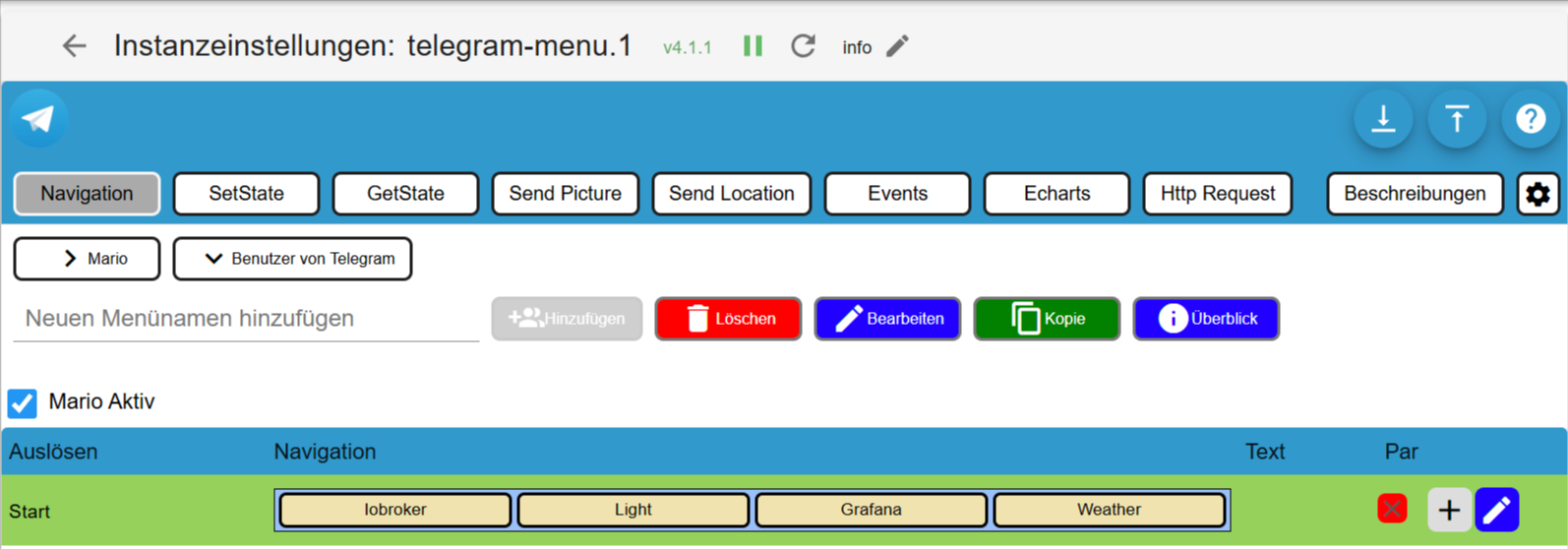Click the v4.1.1 version label
The image size is (1568, 549).
pos(688,47)
